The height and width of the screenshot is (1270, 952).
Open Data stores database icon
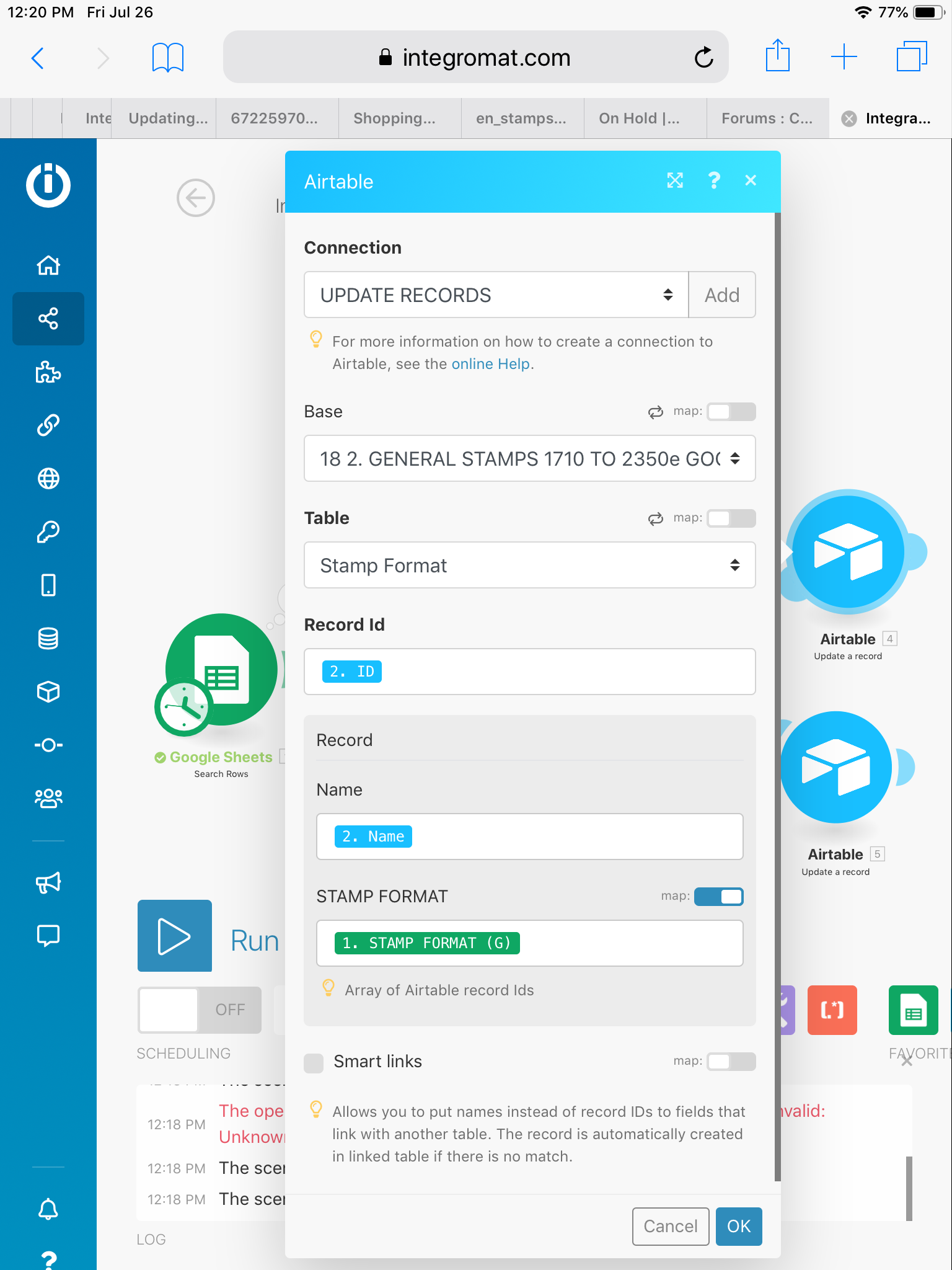click(x=48, y=638)
